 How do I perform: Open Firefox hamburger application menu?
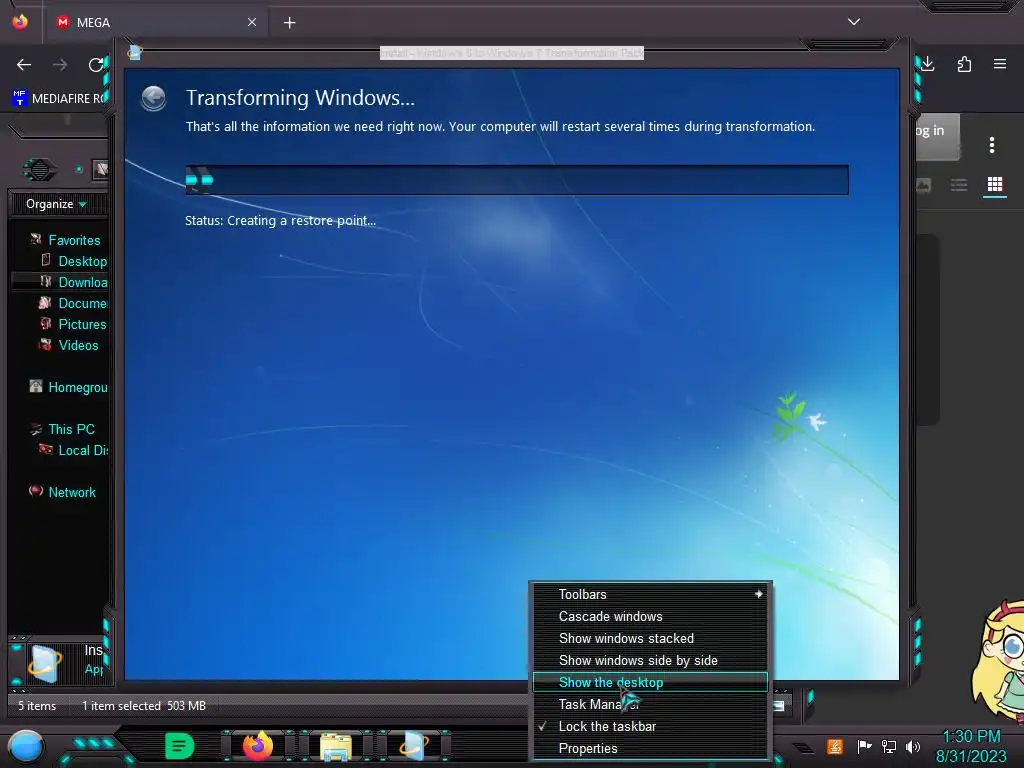1000,64
